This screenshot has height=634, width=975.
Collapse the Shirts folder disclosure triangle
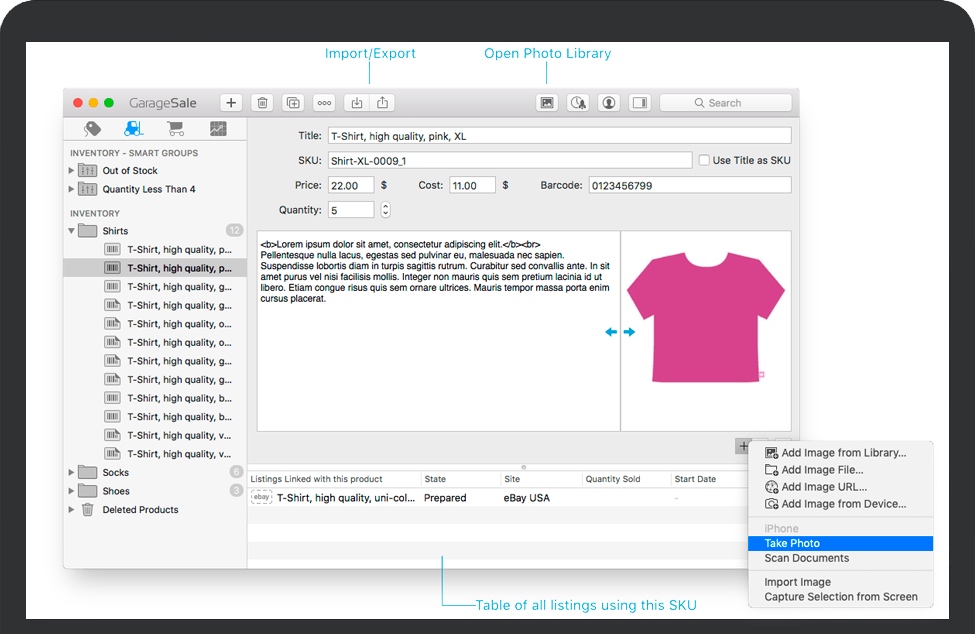pos(72,231)
